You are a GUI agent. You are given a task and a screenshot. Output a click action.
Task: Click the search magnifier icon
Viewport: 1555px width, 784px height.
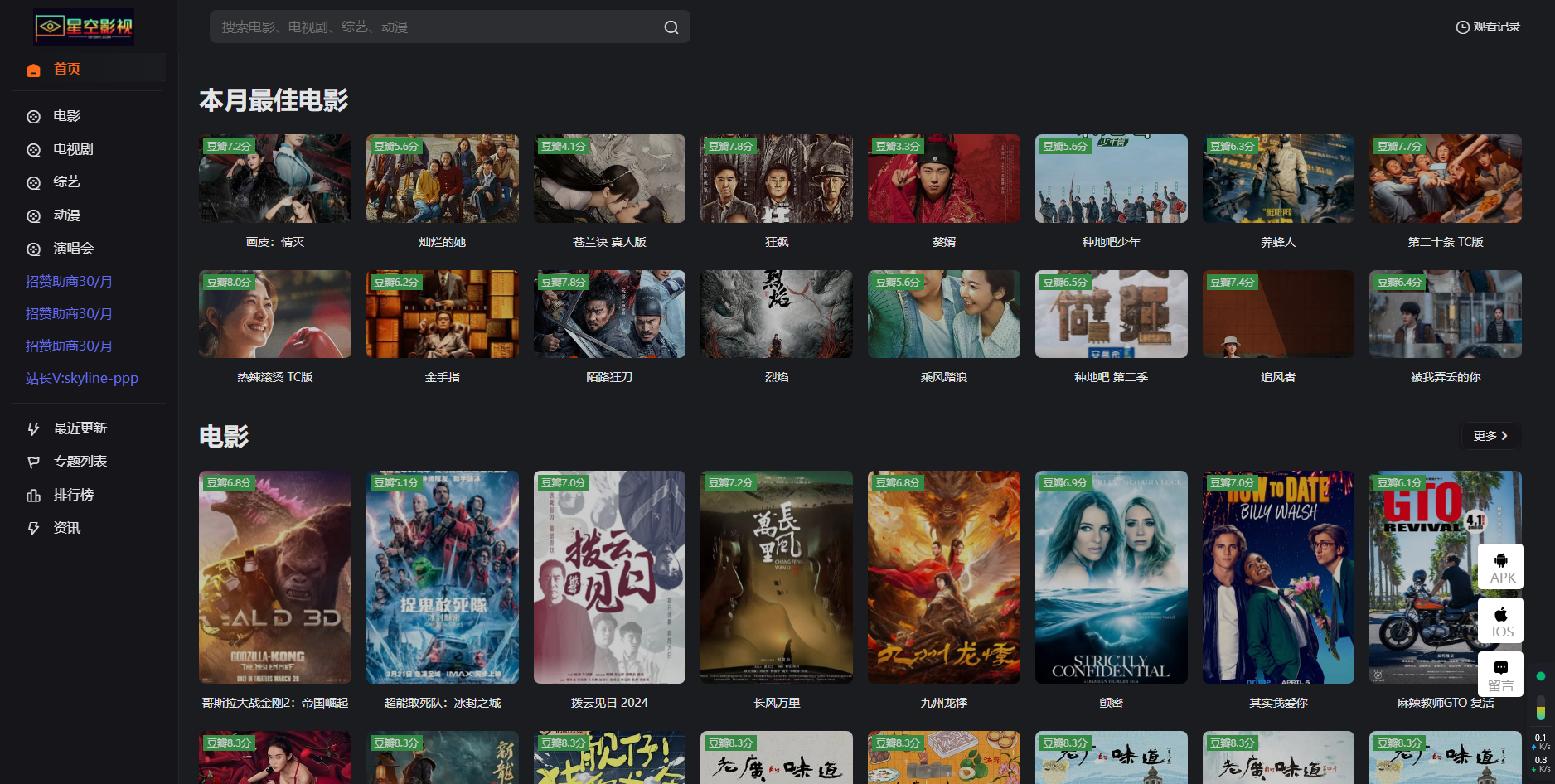[671, 27]
